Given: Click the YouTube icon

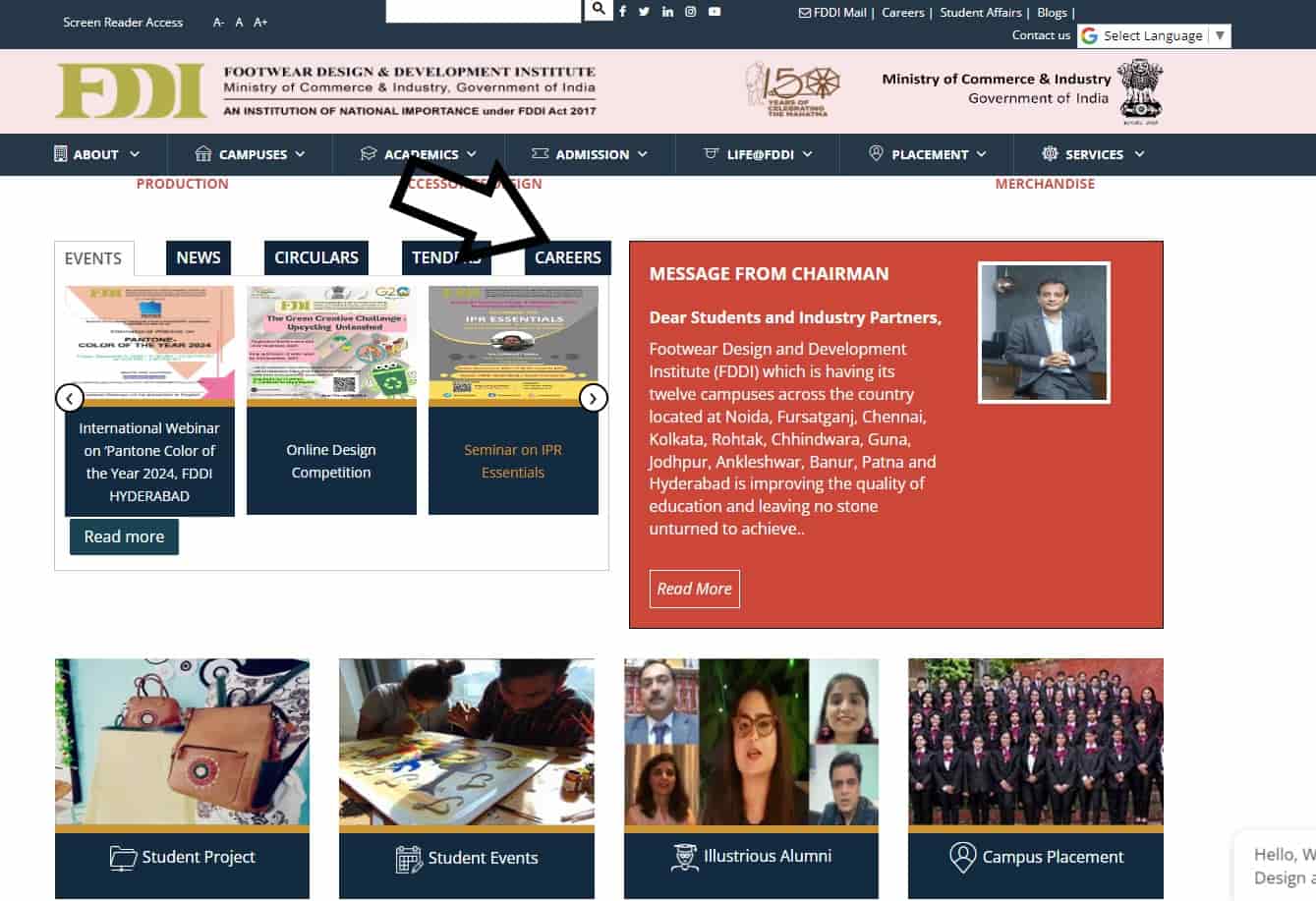Looking at the screenshot, I should tap(715, 11).
